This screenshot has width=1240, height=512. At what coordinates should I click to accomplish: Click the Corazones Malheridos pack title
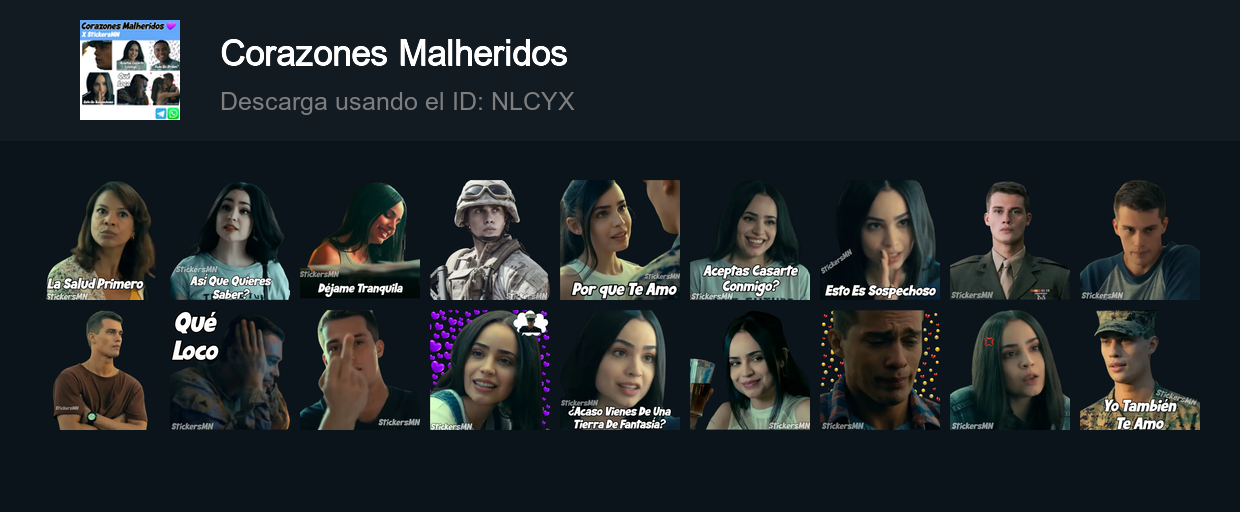(394, 54)
